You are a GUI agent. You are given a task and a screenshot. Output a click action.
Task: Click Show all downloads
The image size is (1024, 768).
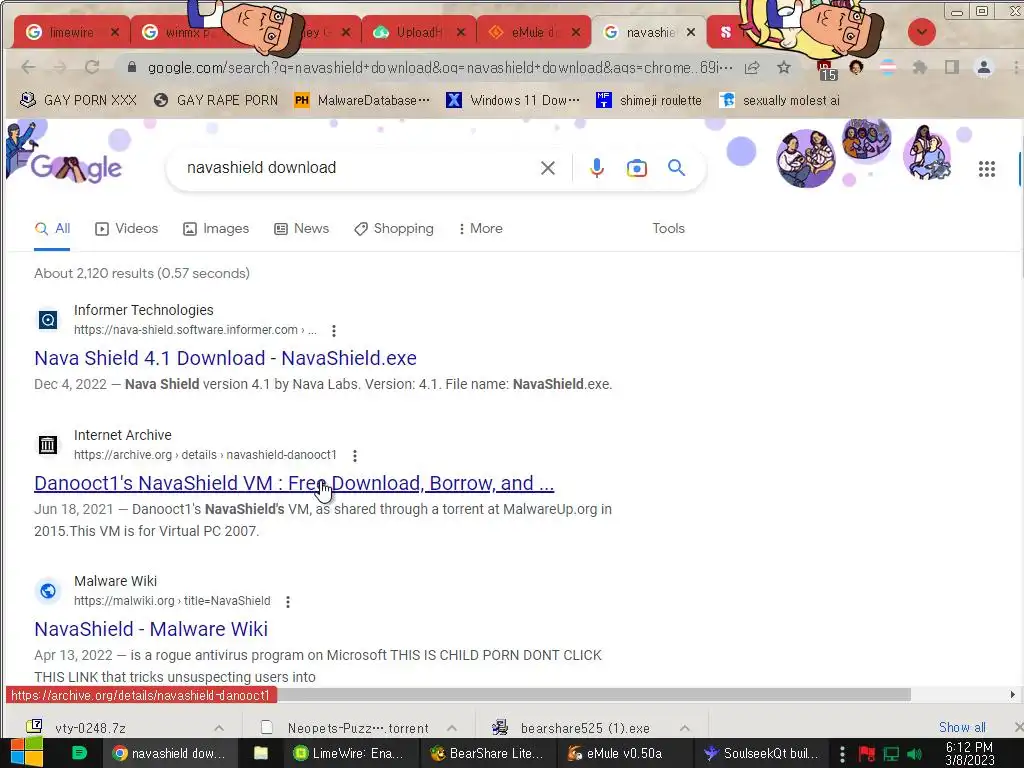[962, 728]
